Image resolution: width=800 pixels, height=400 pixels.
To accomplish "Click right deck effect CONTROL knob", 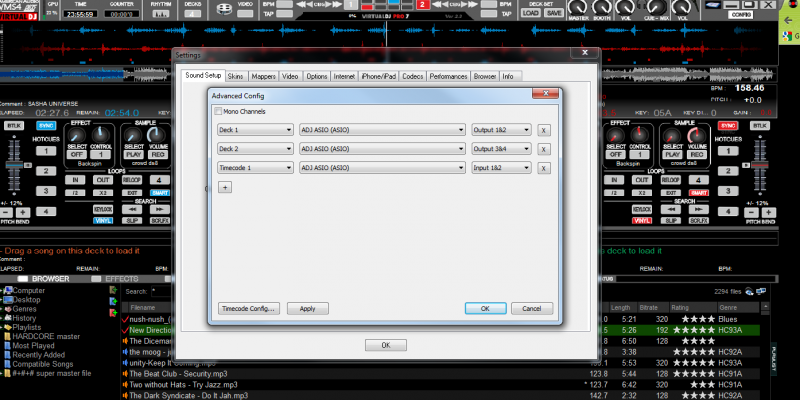I will click(x=640, y=135).
